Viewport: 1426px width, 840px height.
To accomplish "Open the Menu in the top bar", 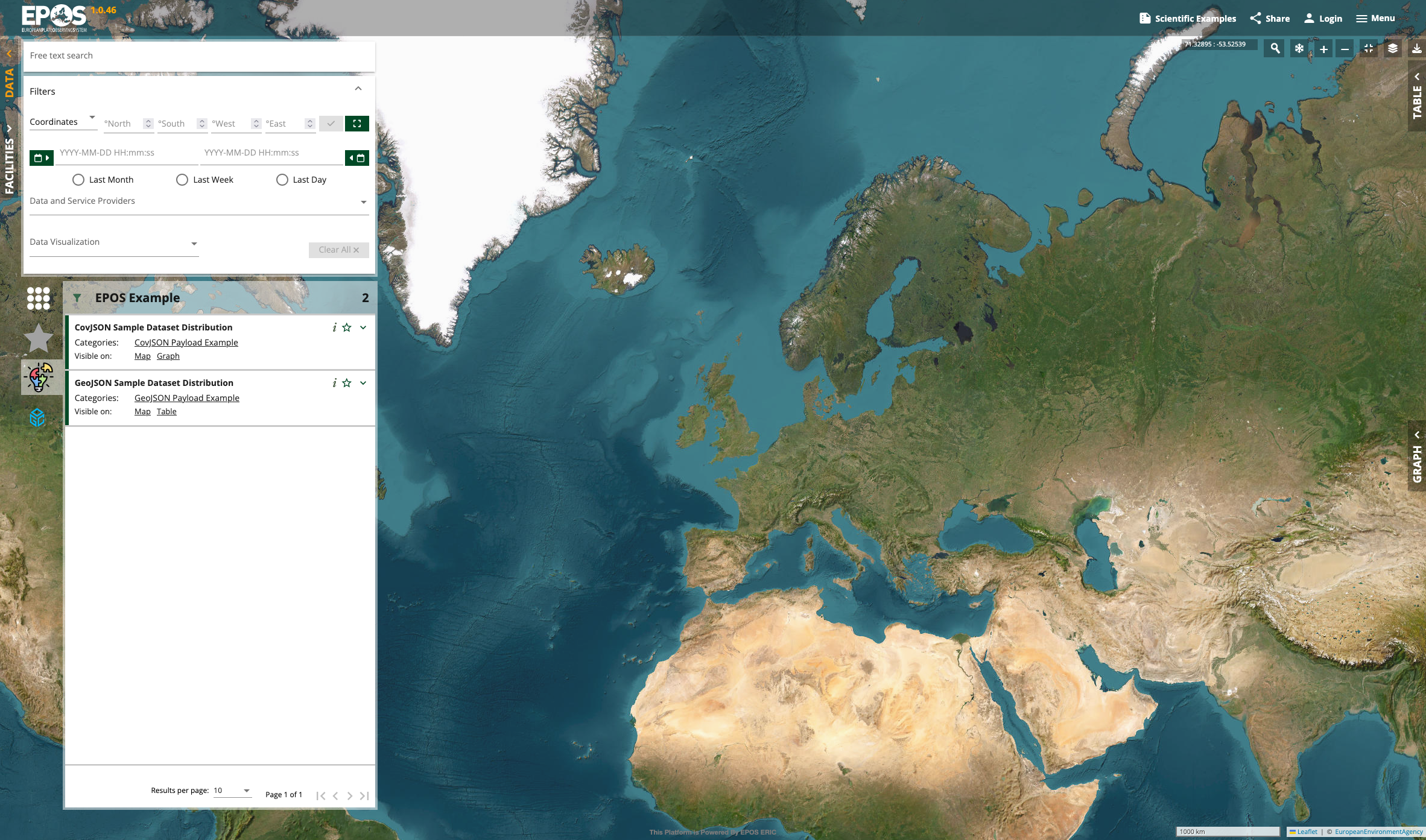I will (1375, 18).
